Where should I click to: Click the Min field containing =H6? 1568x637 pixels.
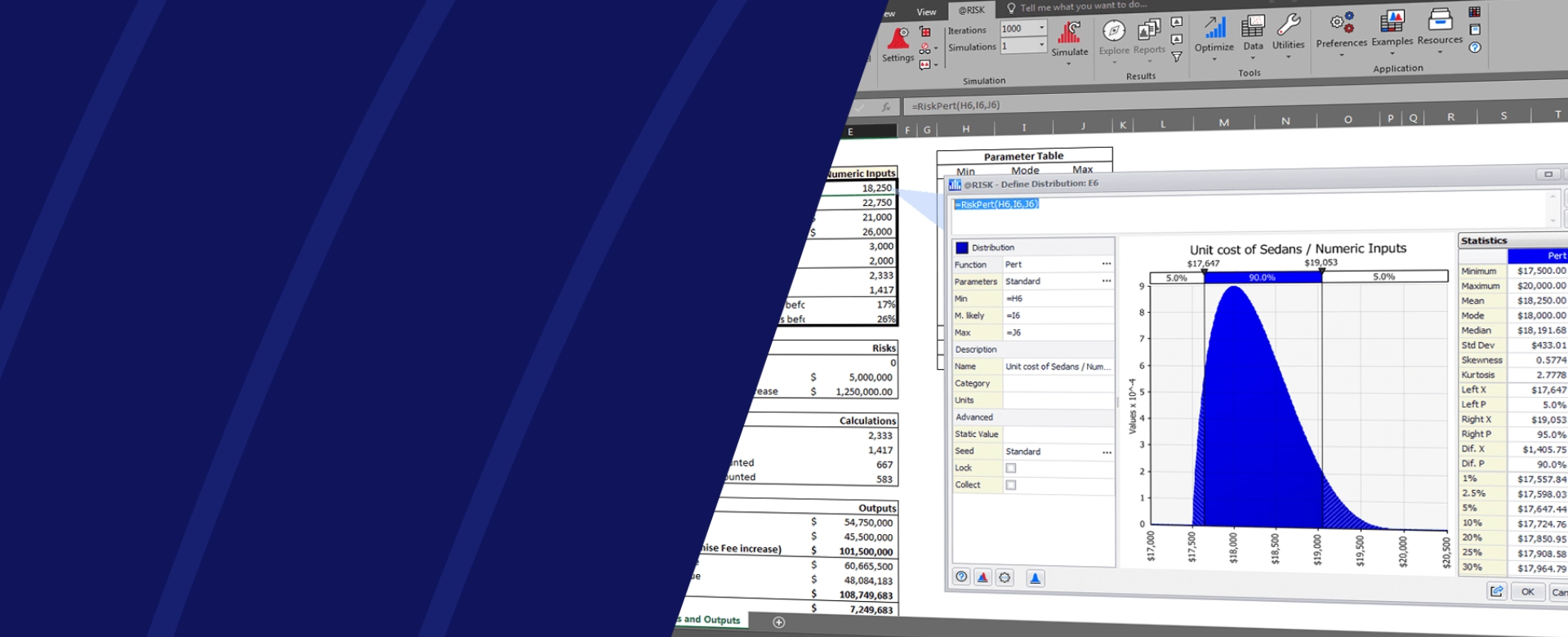1058,299
